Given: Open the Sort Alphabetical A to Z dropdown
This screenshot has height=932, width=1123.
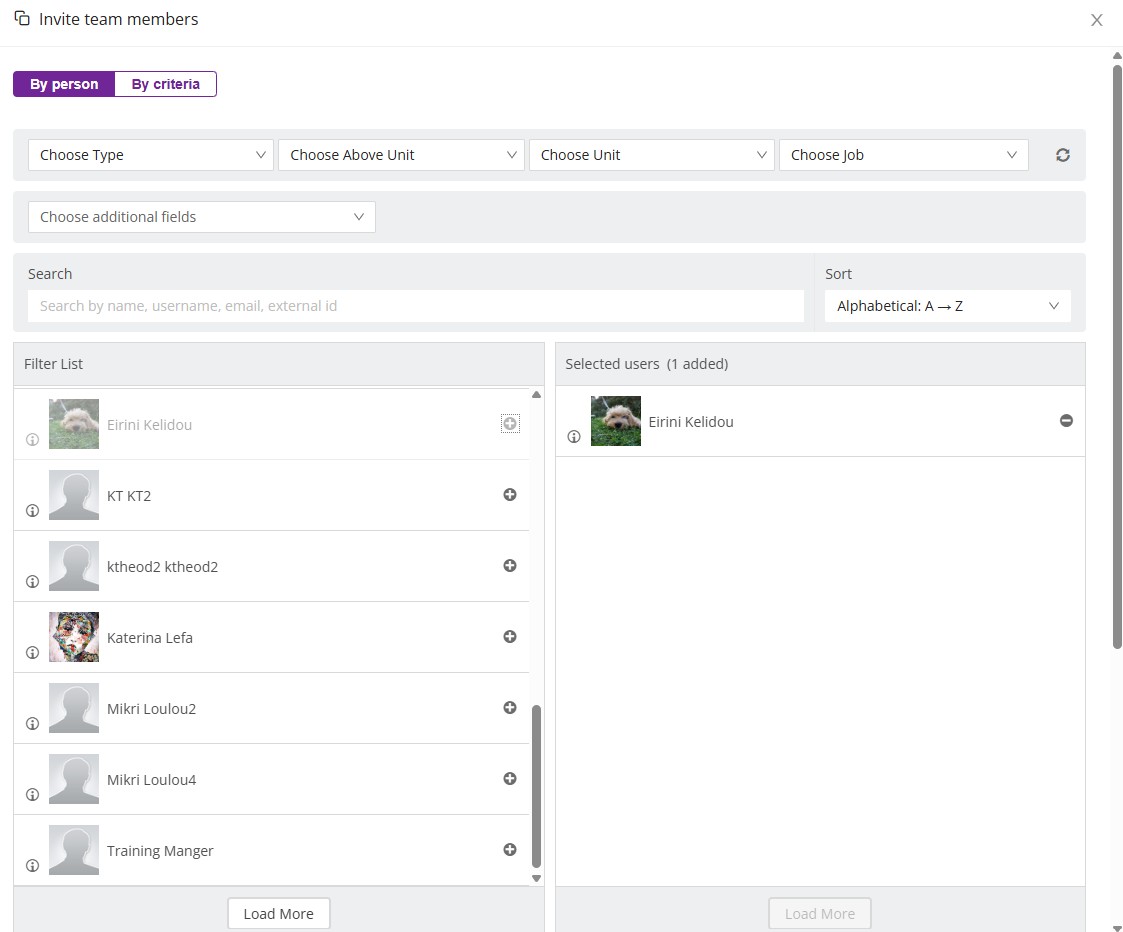Looking at the screenshot, I should (x=948, y=306).
